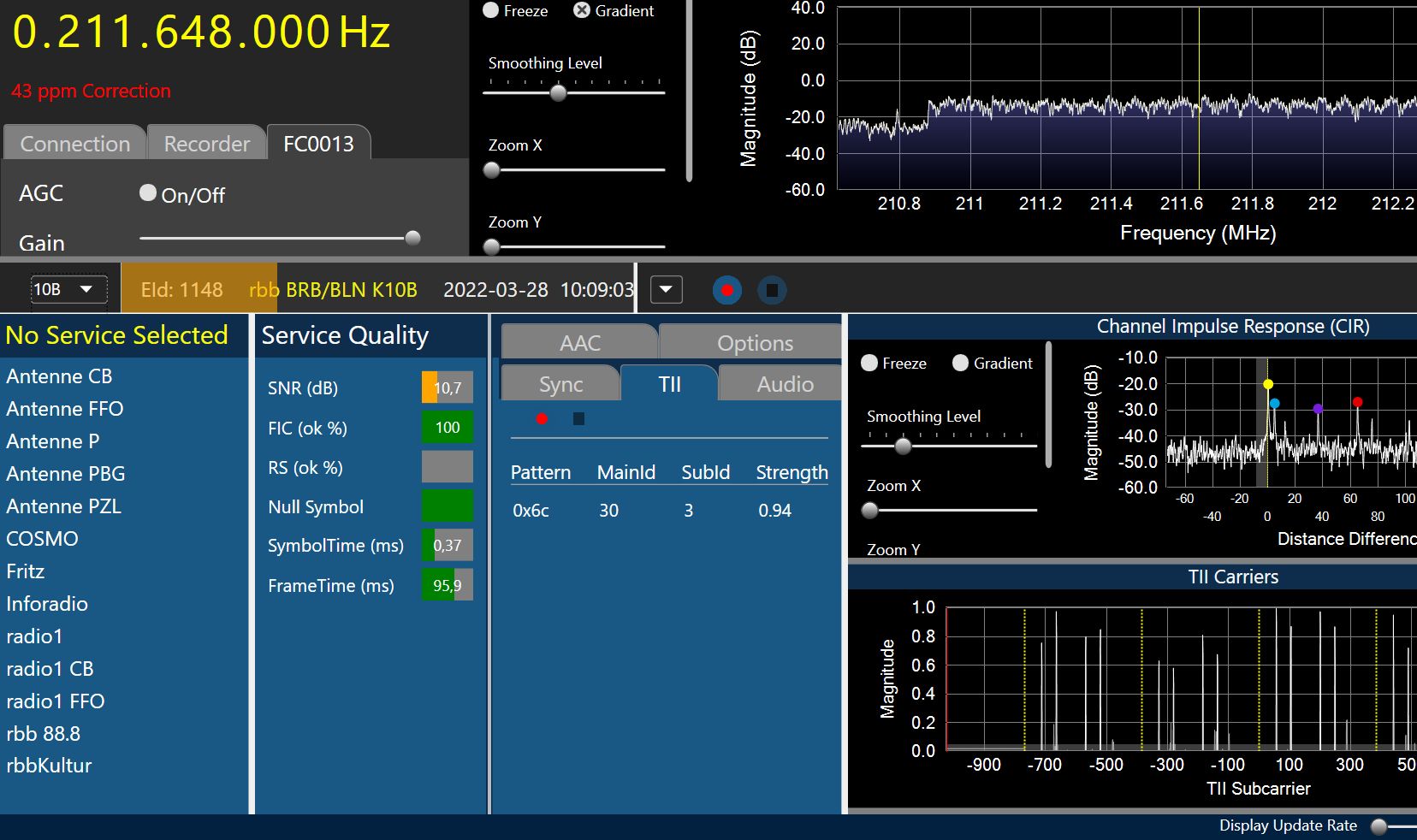Enable Freeze in the CIR panel

(x=869, y=363)
